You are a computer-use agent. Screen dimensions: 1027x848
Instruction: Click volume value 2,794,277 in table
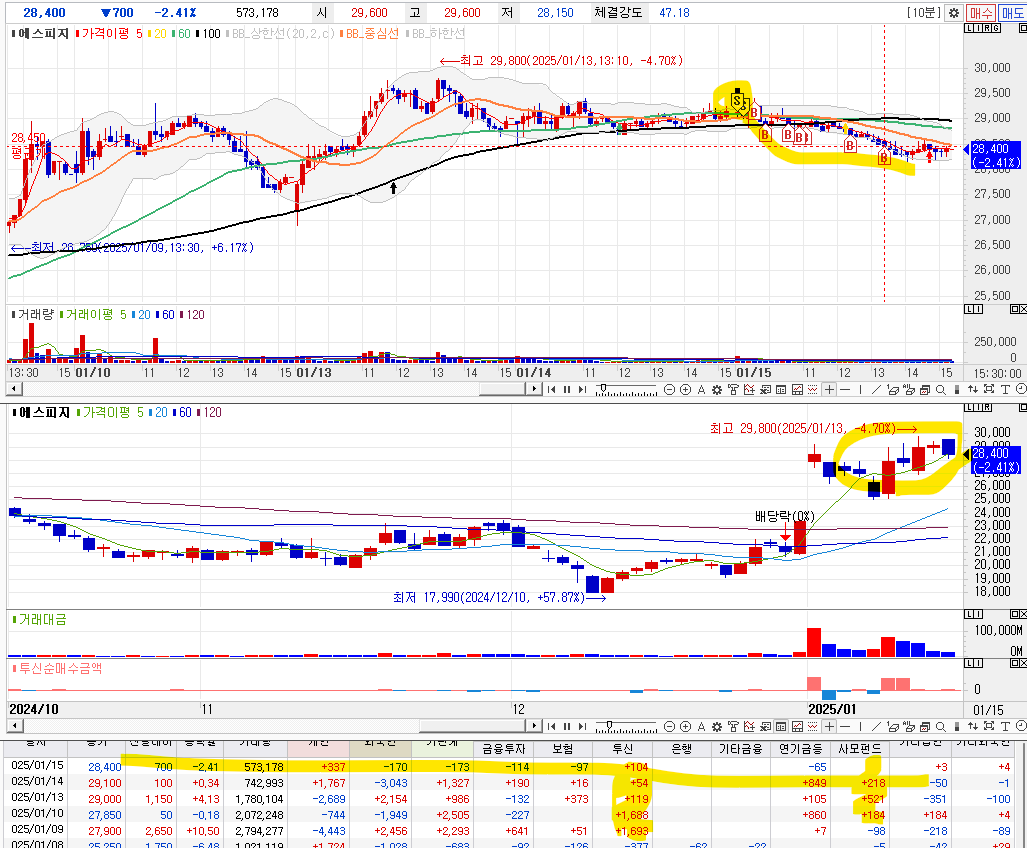(259, 831)
